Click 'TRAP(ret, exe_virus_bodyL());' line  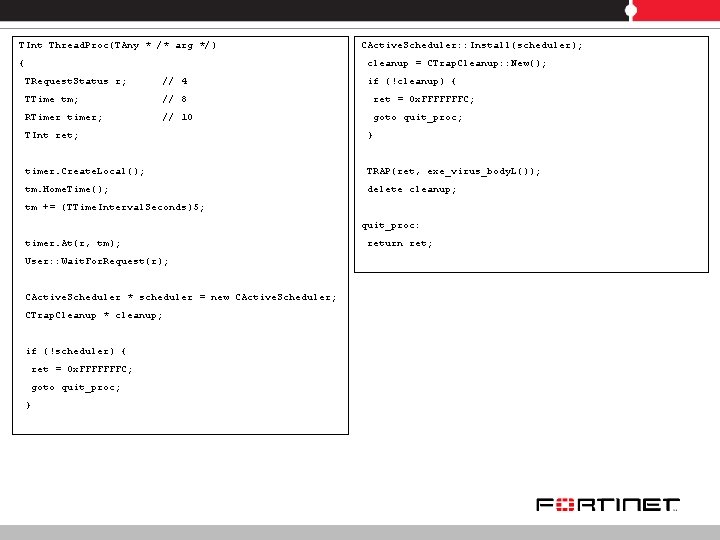pyautogui.click(x=454, y=171)
